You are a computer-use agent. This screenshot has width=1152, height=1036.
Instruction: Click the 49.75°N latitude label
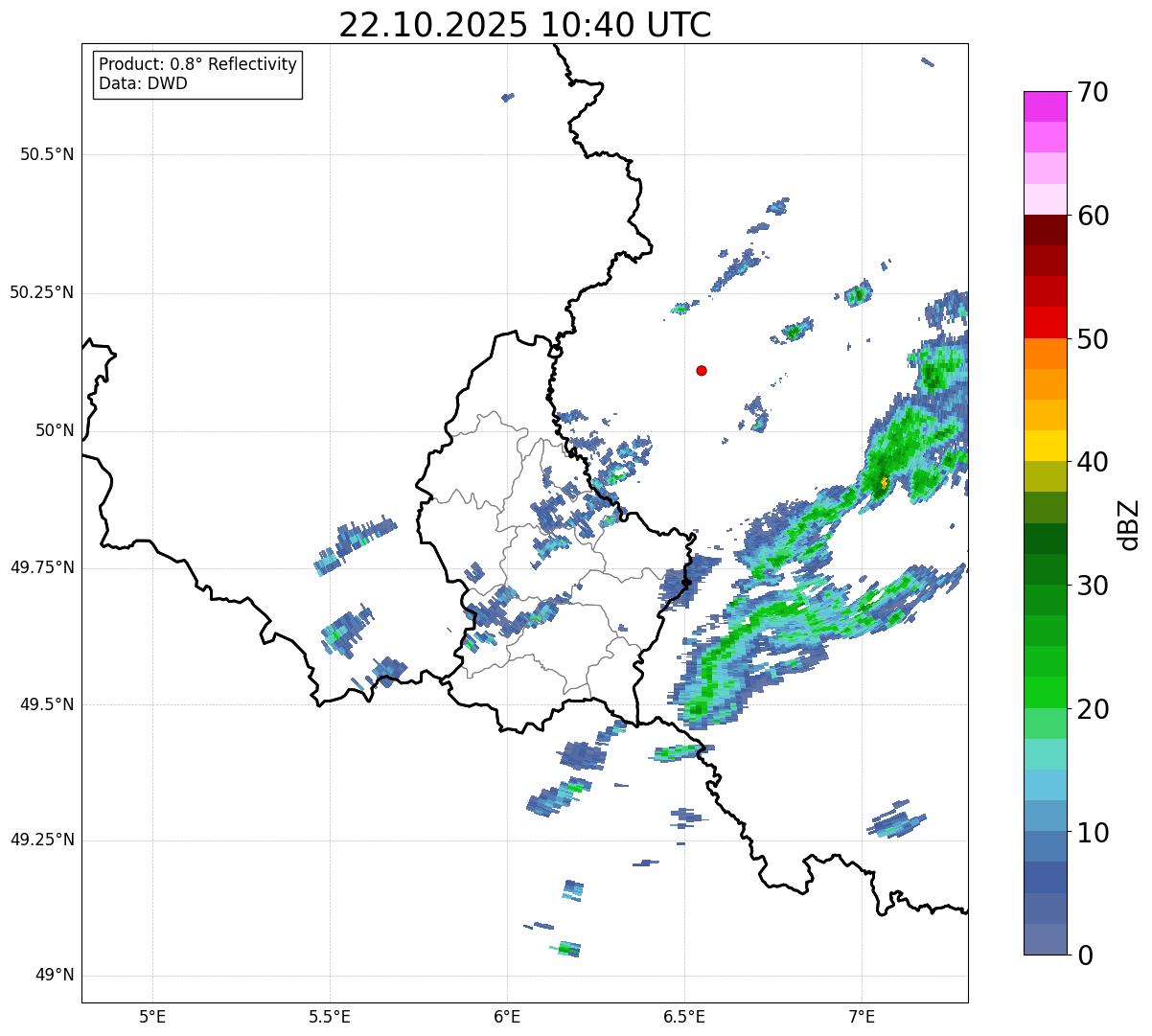click(42, 567)
